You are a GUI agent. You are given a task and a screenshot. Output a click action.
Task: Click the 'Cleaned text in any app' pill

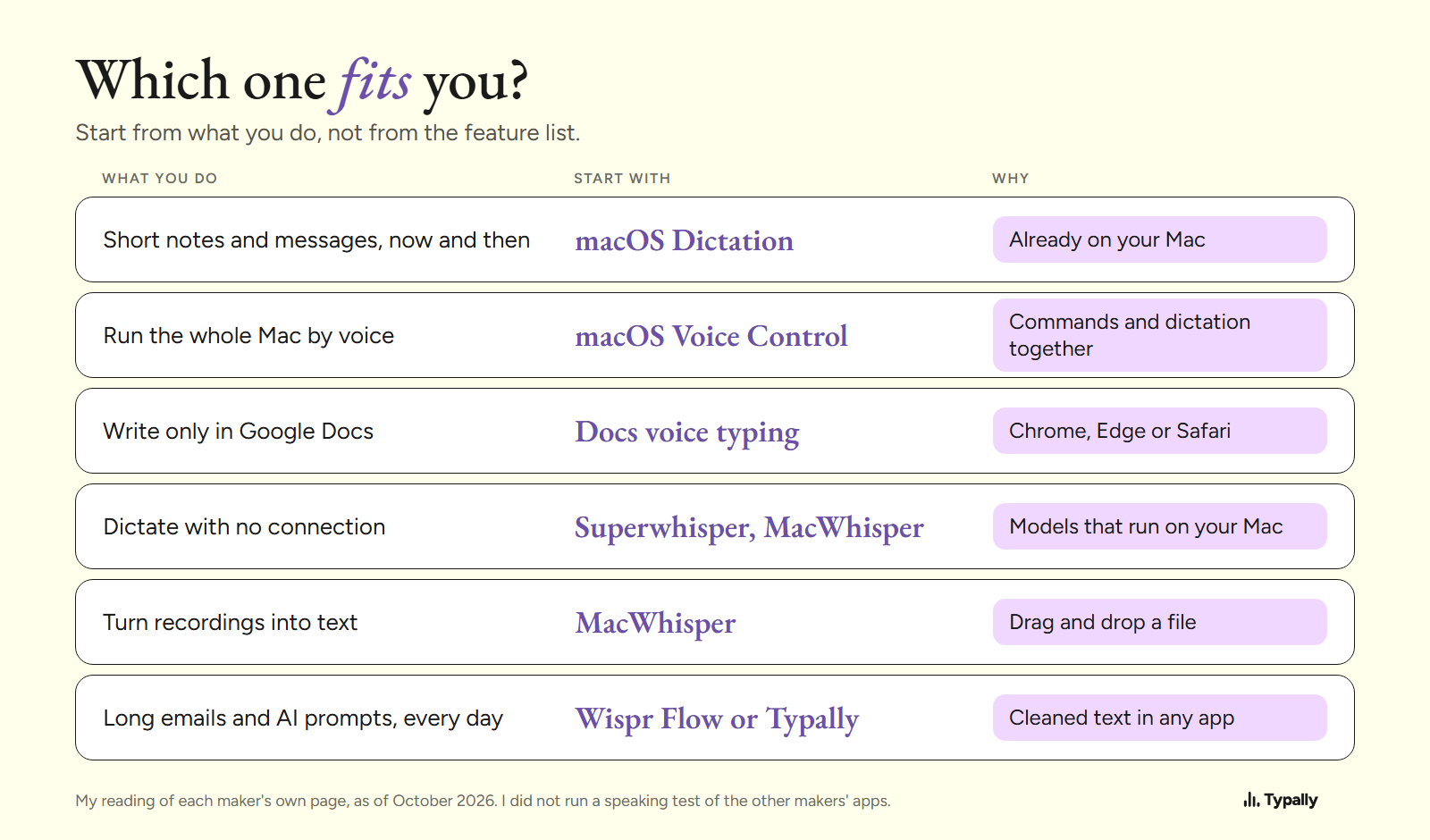tap(1159, 718)
